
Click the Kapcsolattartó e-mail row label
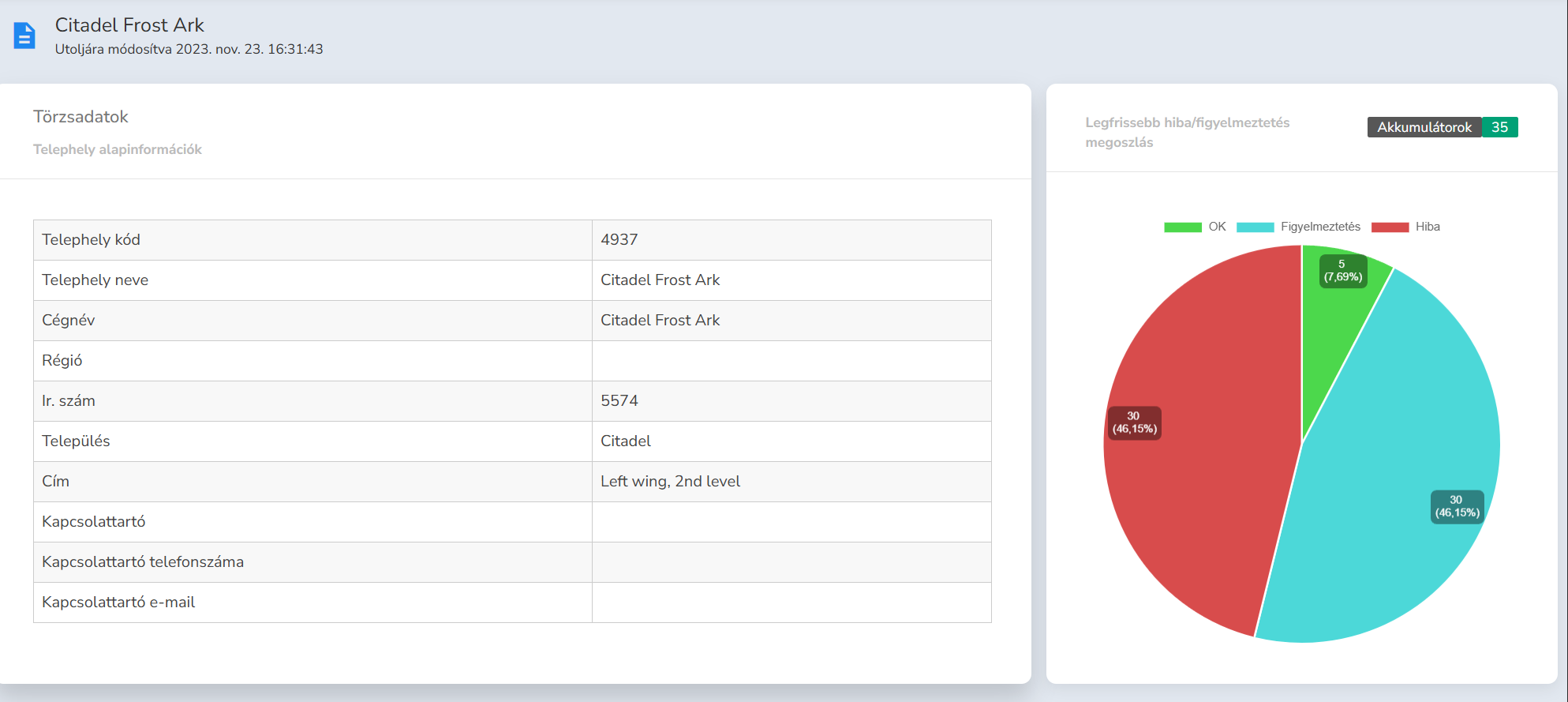[118, 603]
